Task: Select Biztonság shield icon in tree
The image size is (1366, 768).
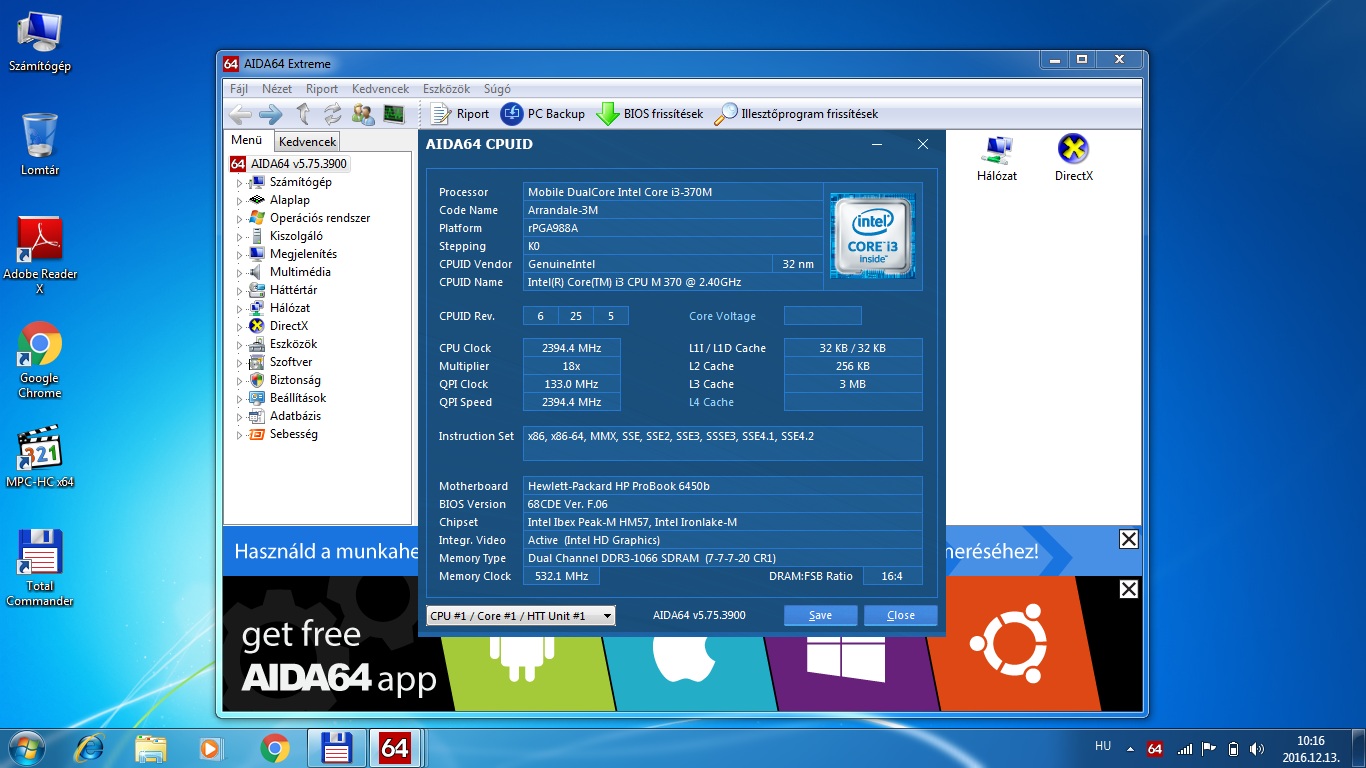Action: coord(257,380)
